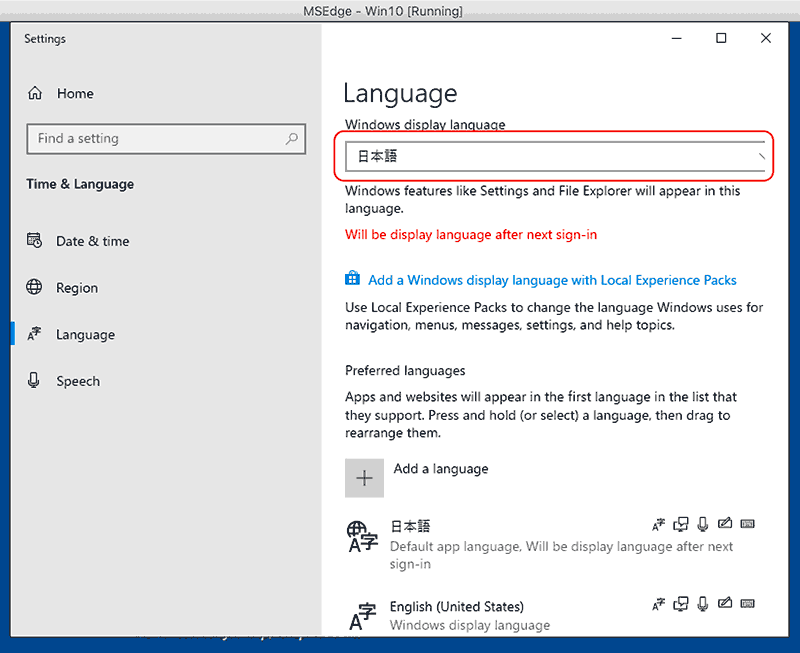Click the Home icon in the sidebar
The image size is (800, 653).
pos(35,94)
